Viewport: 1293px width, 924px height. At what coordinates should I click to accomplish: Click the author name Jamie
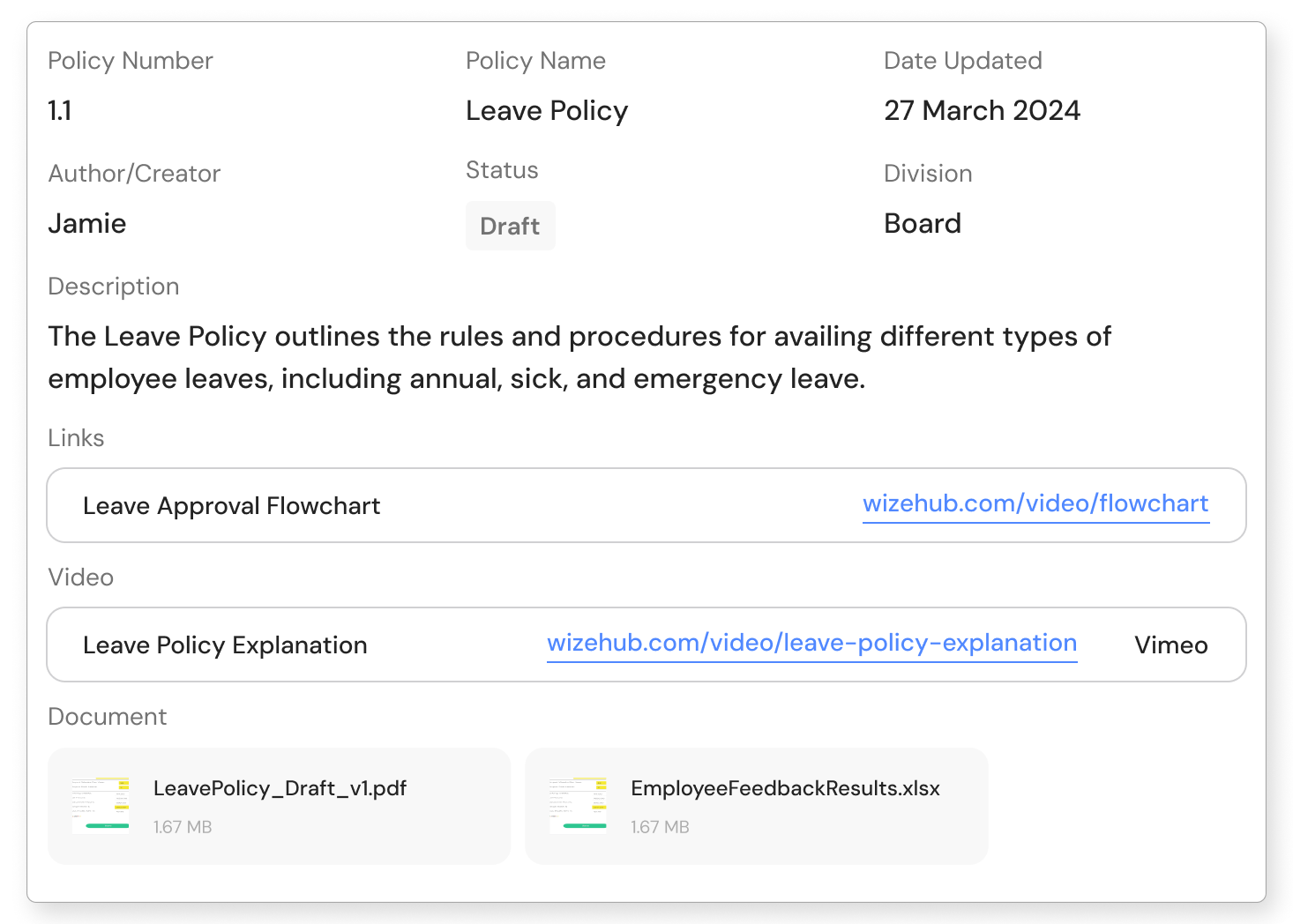click(x=87, y=224)
